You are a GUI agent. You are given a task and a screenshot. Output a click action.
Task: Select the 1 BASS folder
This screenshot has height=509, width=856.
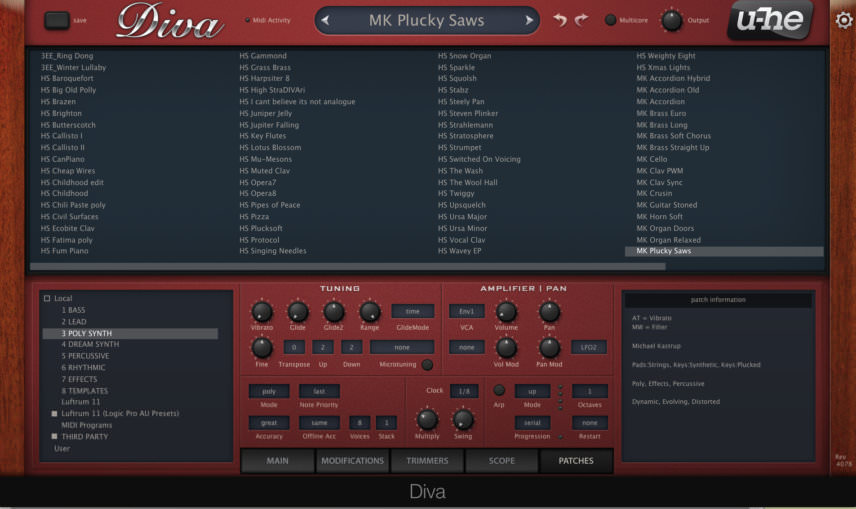(73, 310)
